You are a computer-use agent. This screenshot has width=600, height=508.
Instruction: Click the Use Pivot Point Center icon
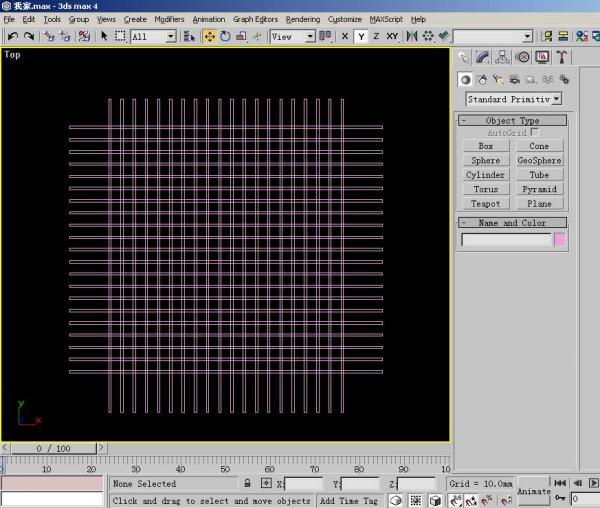click(325, 36)
